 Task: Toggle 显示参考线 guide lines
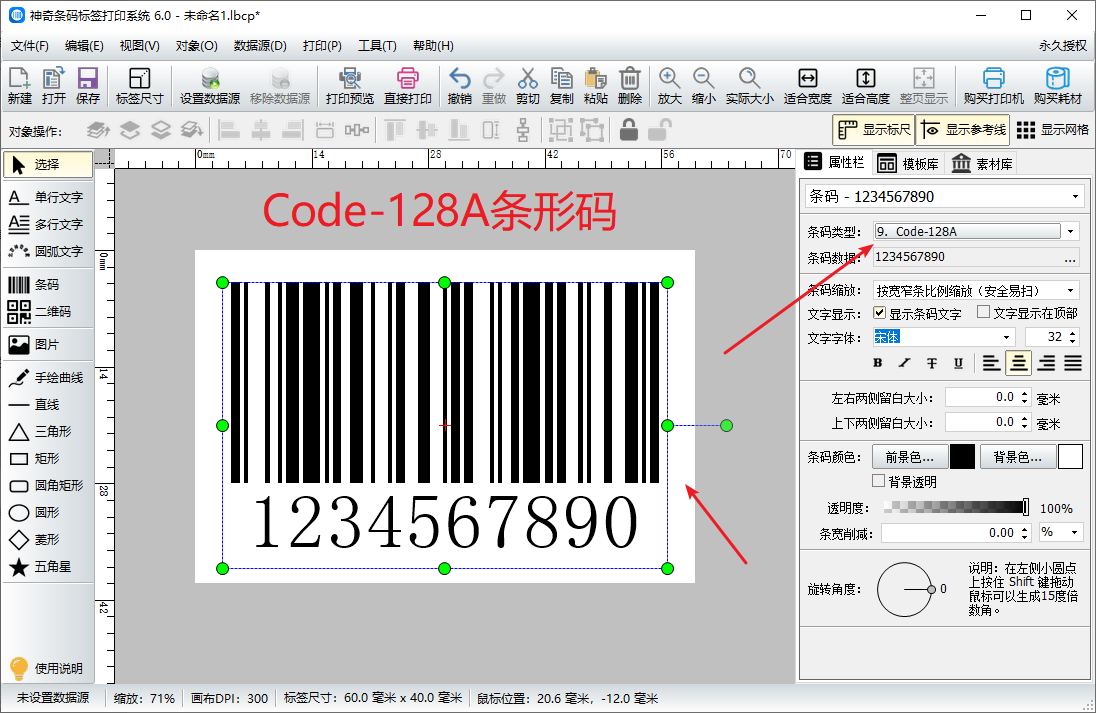(964, 130)
